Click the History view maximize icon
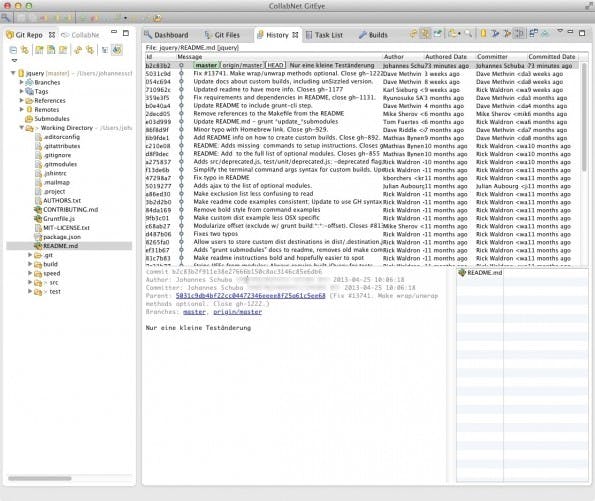595x501 pixels. (x=582, y=33)
